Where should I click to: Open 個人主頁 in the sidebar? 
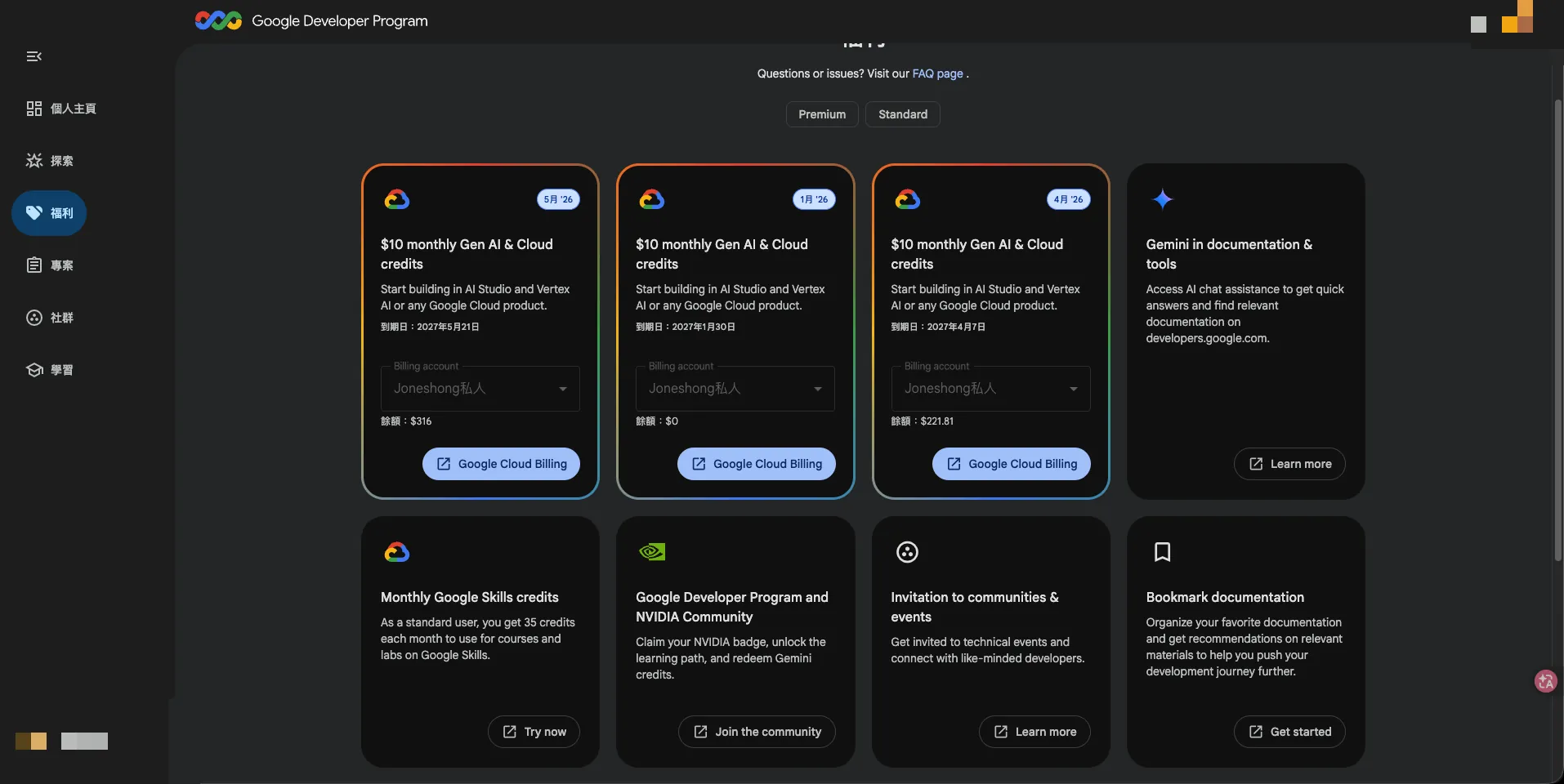coord(61,109)
